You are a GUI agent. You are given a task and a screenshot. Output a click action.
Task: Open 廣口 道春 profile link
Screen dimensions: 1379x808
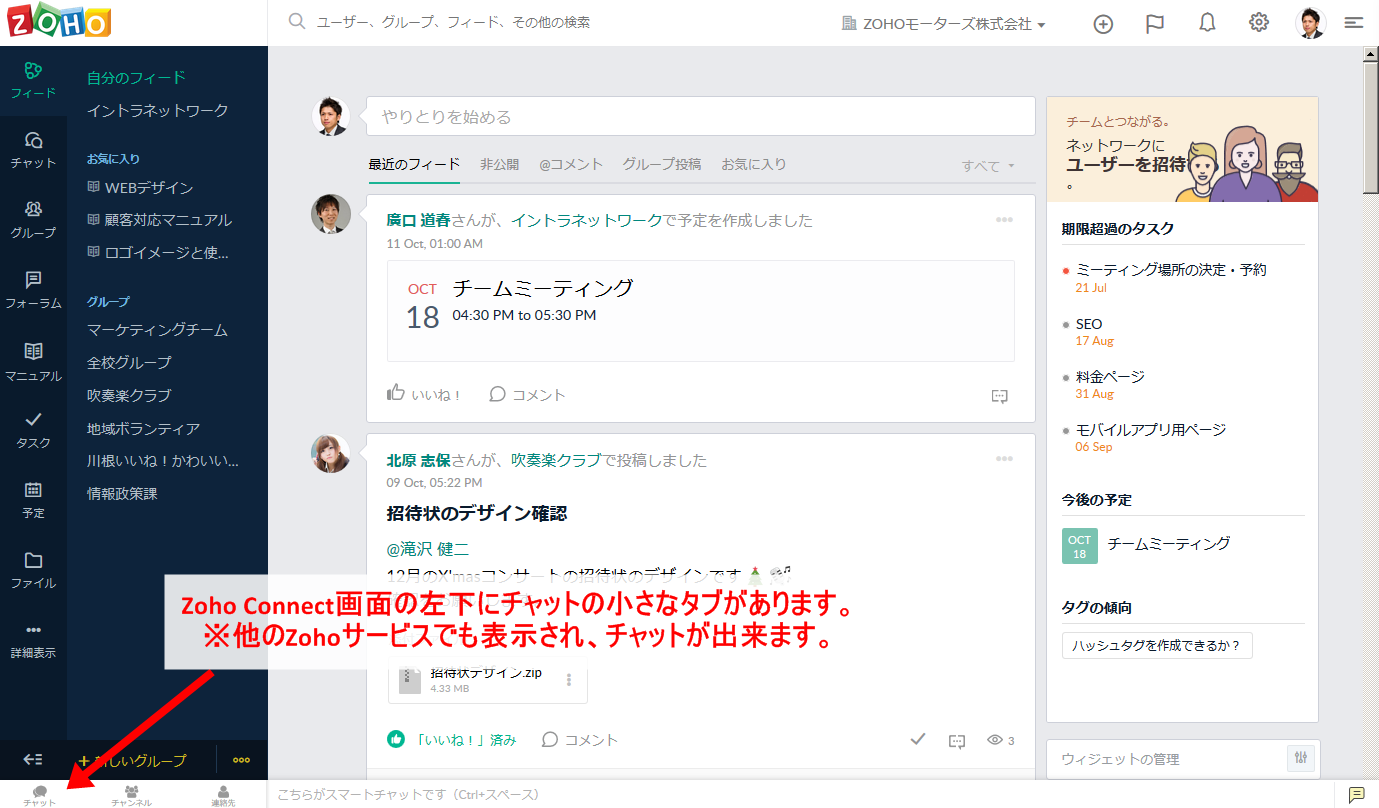click(418, 220)
